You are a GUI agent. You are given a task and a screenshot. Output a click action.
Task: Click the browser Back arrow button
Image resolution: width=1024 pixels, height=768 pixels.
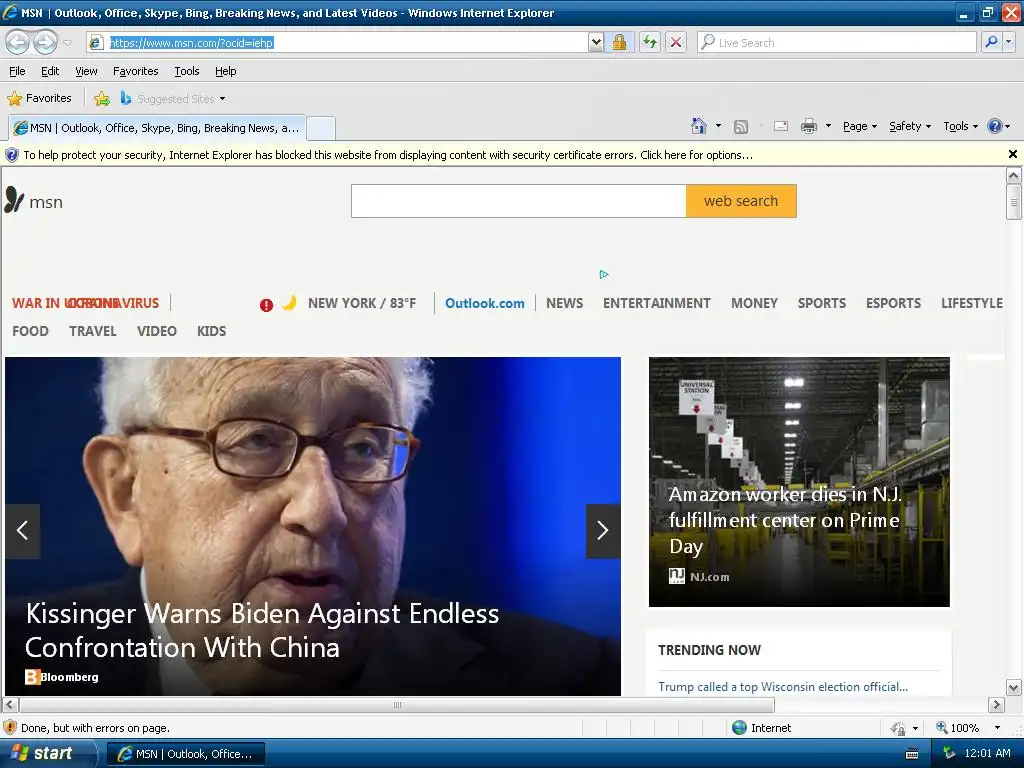(x=18, y=42)
